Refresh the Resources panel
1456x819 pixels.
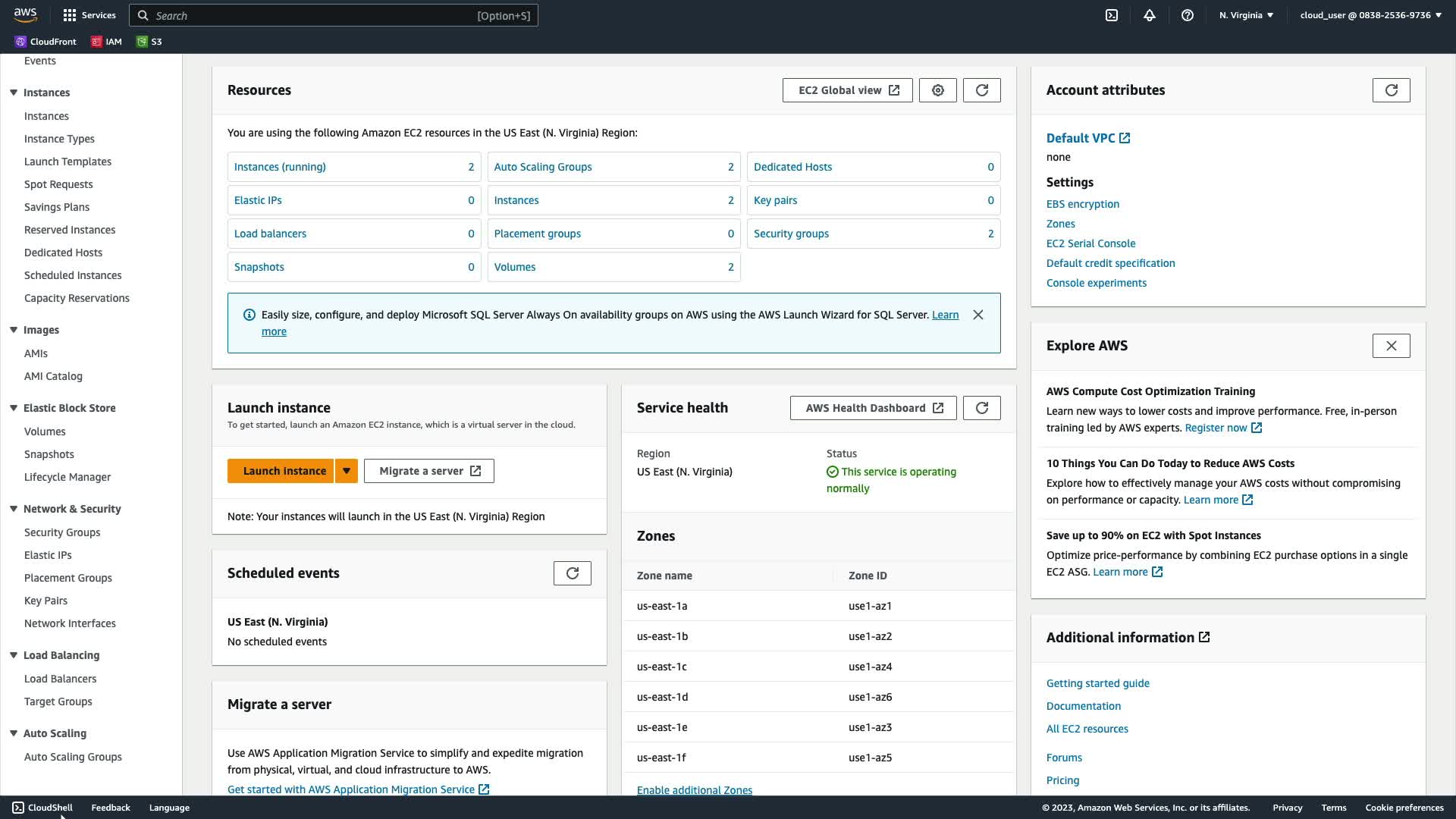pos(982,90)
